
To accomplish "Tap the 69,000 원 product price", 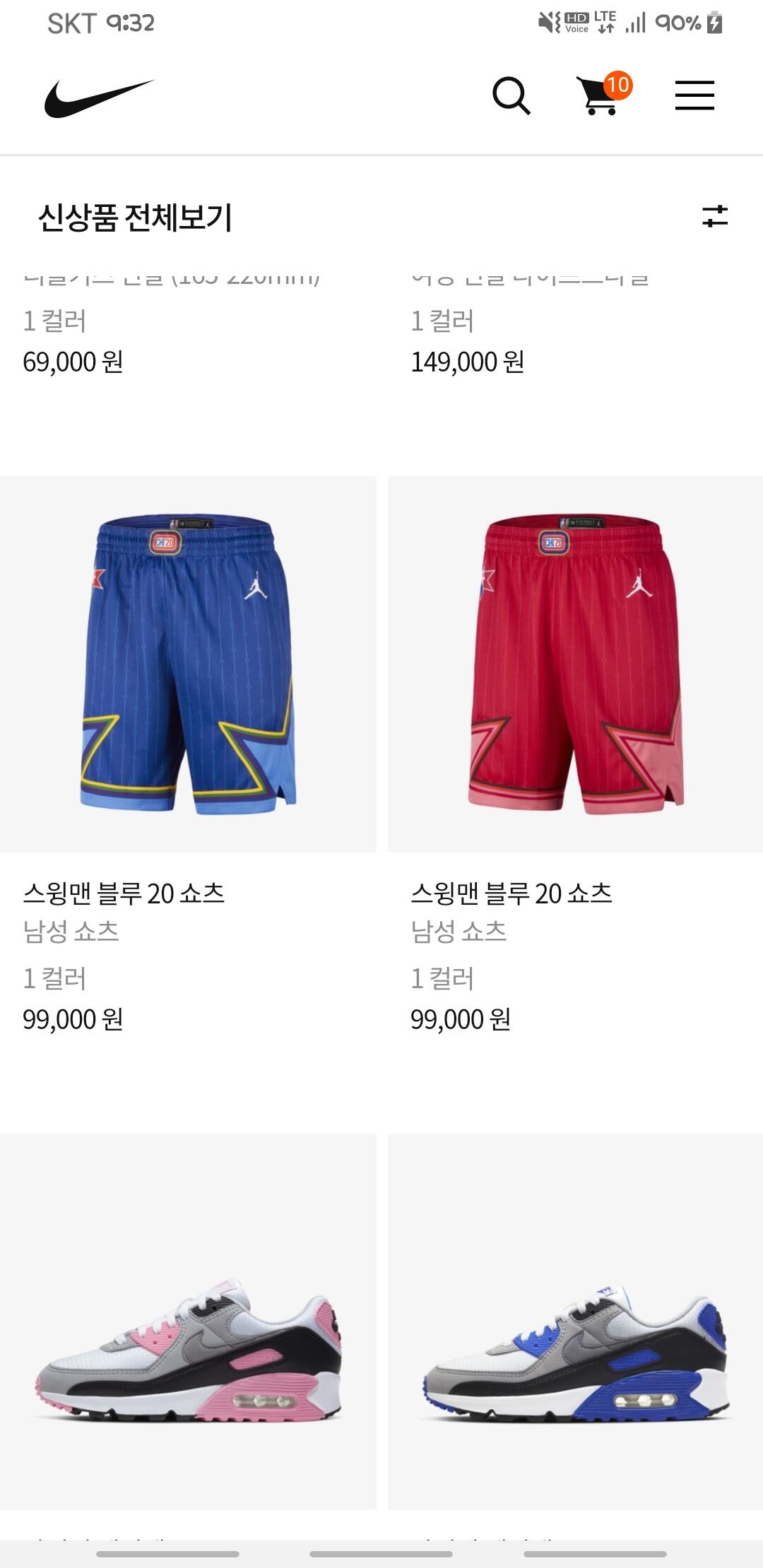I will (x=73, y=362).
